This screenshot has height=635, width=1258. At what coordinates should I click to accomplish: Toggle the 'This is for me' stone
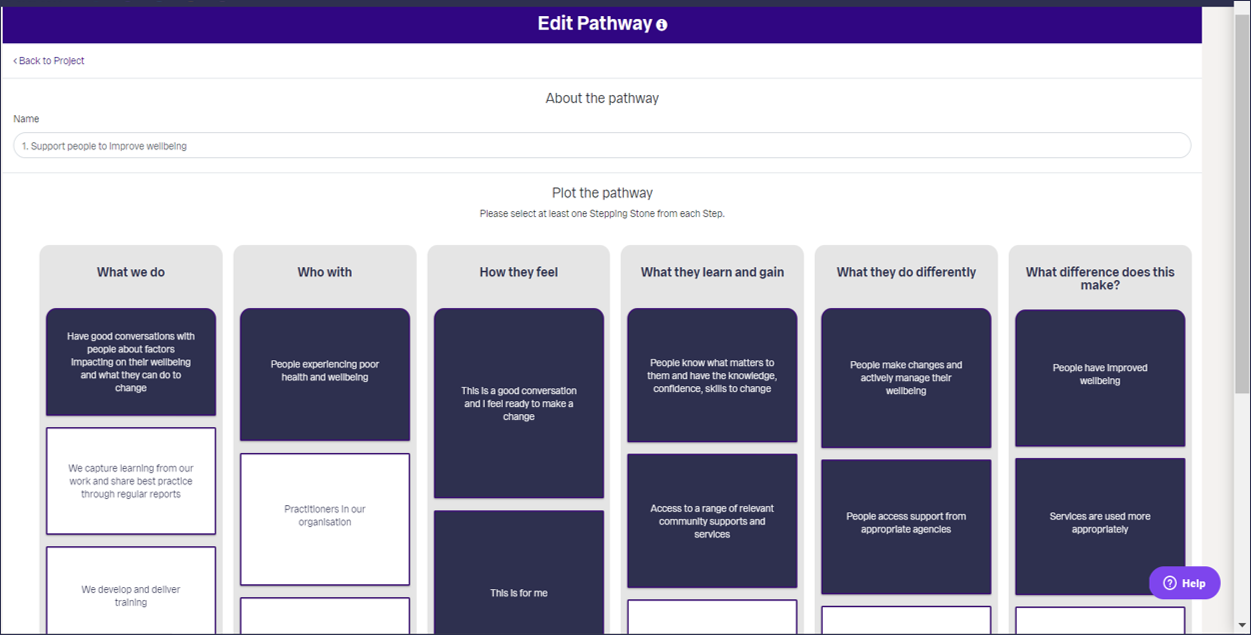(x=519, y=573)
